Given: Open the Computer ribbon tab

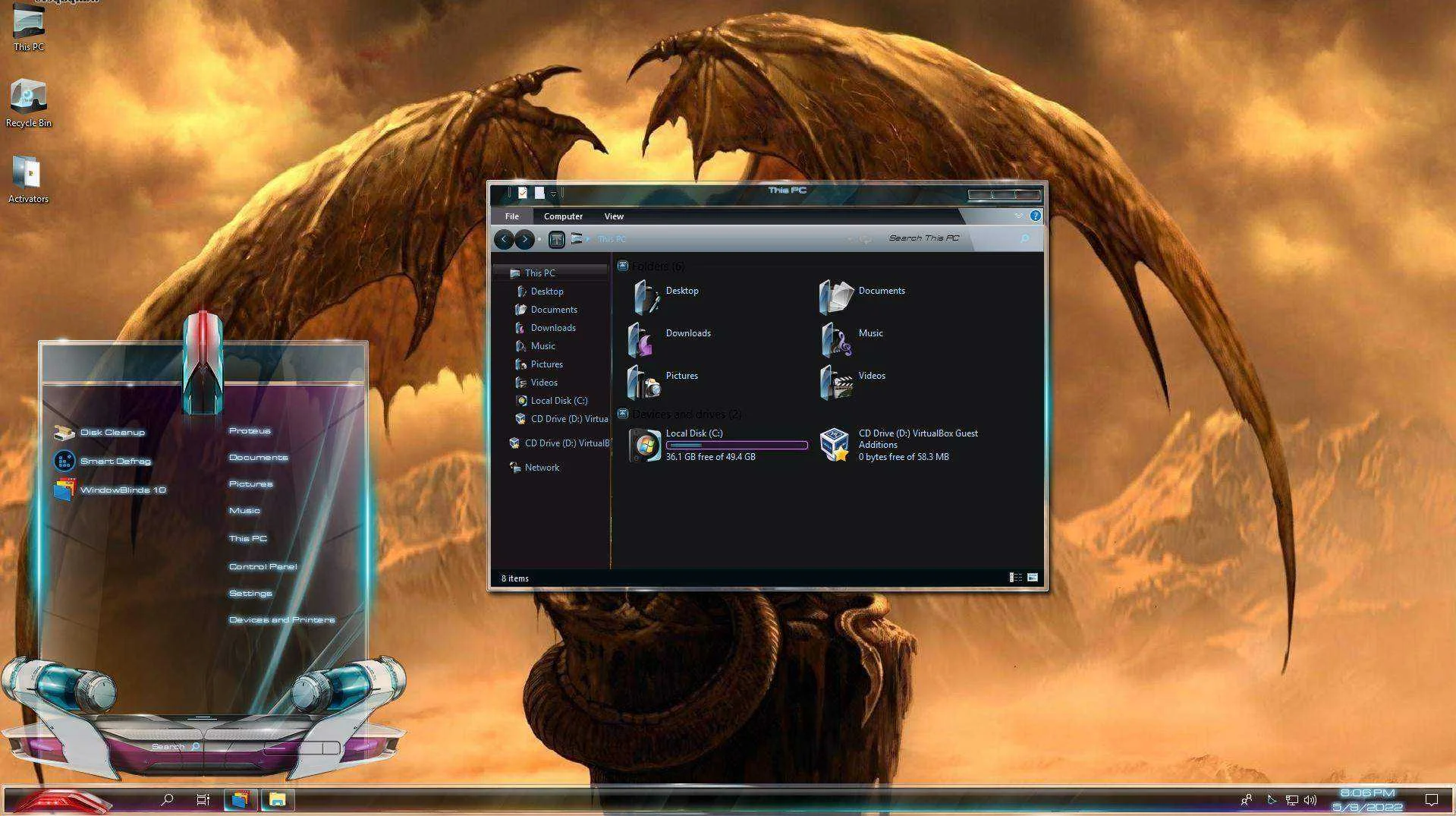Looking at the screenshot, I should point(563,216).
